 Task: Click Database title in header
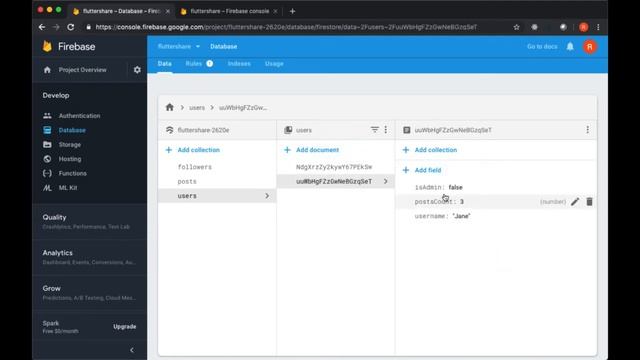pyautogui.click(x=224, y=47)
